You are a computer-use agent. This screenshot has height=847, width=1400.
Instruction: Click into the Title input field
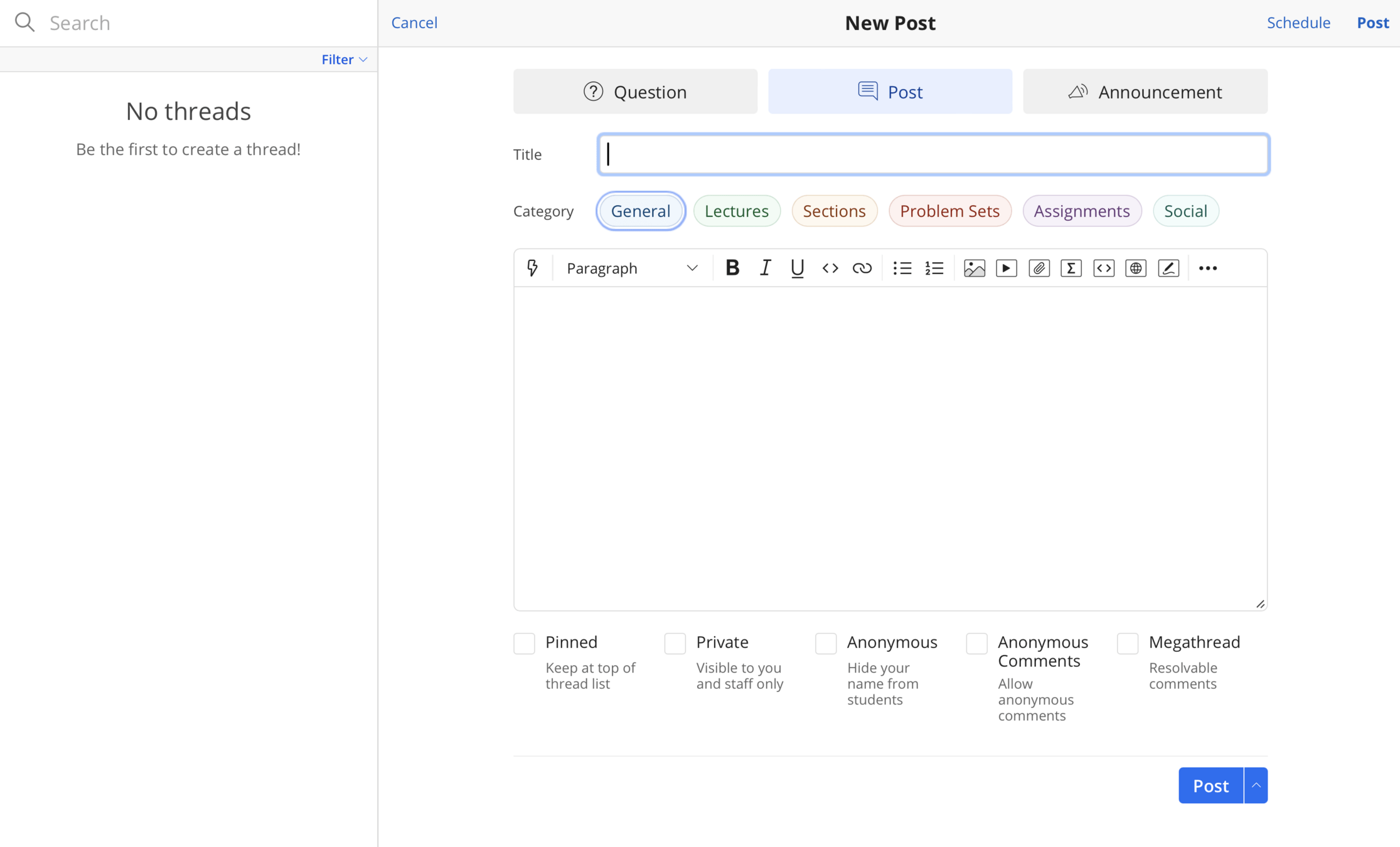pyautogui.click(x=933, y=154)
